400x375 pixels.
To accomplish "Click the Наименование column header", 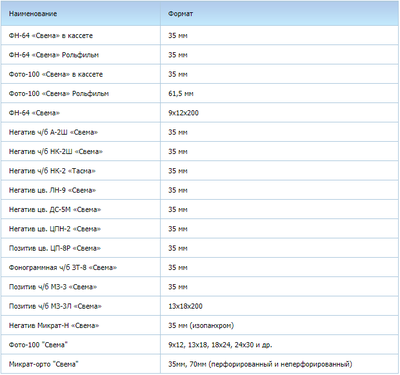I will 33,14.
